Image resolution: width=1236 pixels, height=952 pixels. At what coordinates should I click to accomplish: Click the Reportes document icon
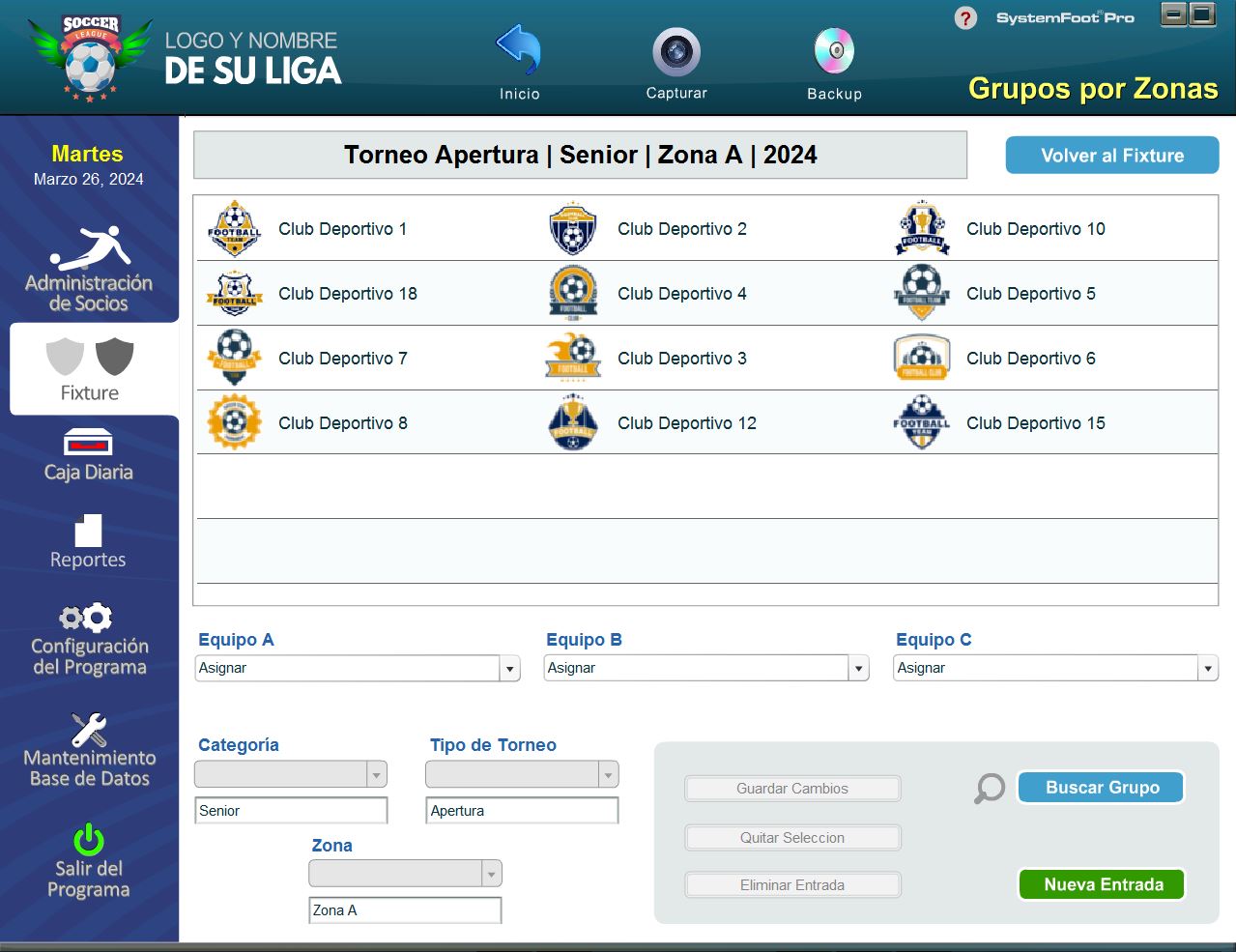(x=88, y=531)
